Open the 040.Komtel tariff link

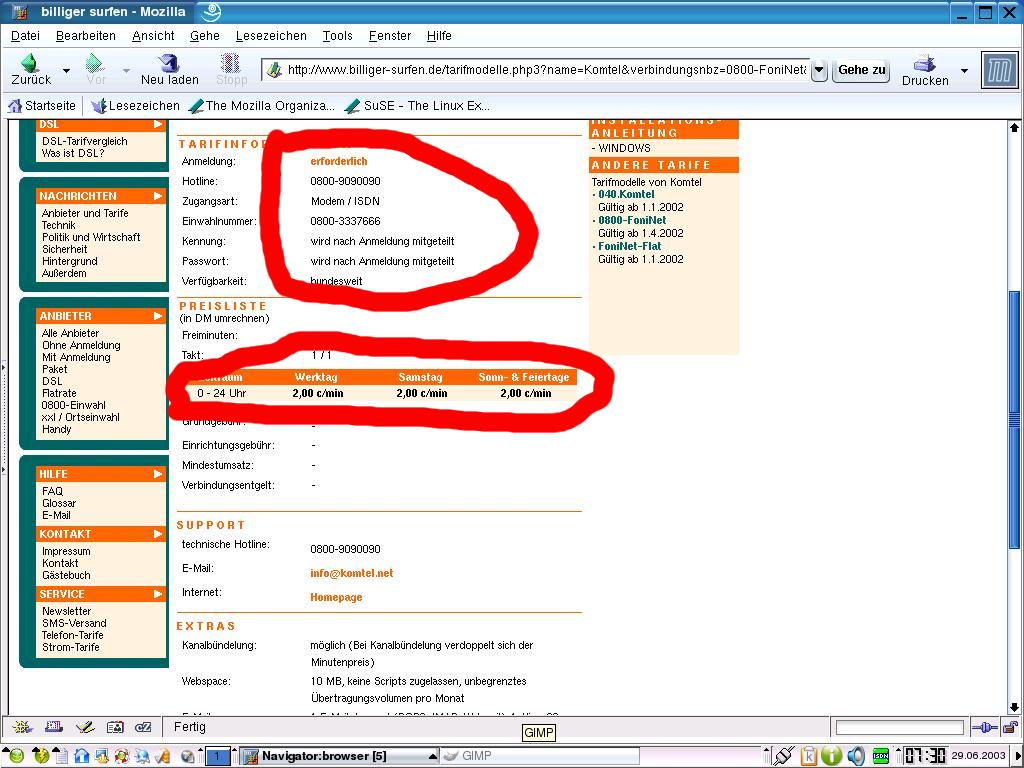point(626,194)
